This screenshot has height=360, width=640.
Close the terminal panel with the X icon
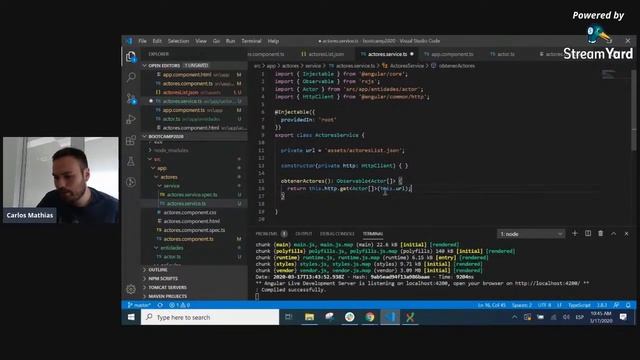pos(627,233)
